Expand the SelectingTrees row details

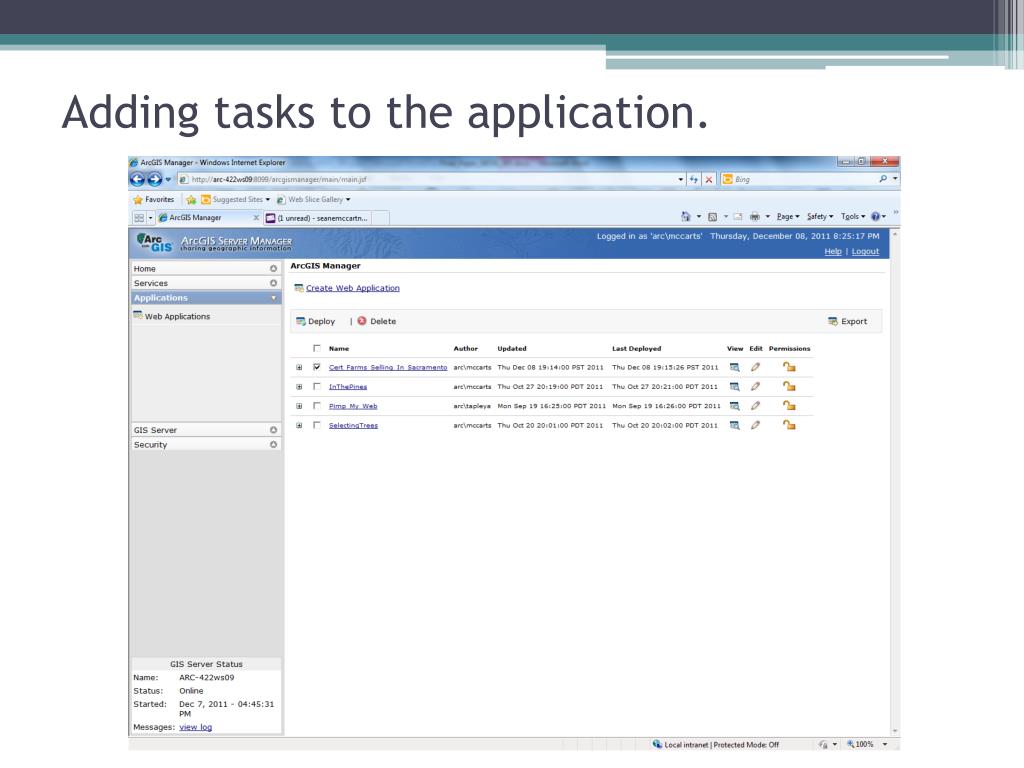click(x=299, y=425)
